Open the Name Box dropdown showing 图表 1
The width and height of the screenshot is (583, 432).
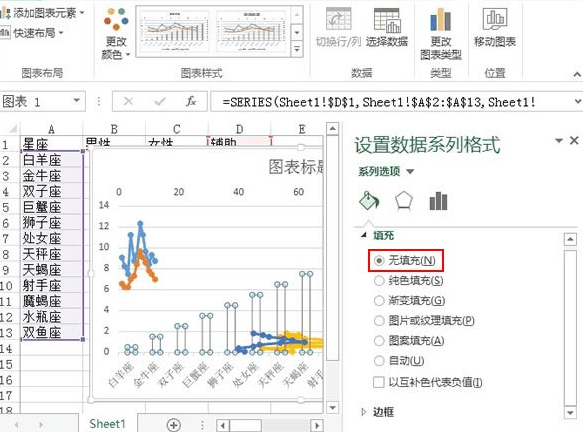[x=77, y=101]
